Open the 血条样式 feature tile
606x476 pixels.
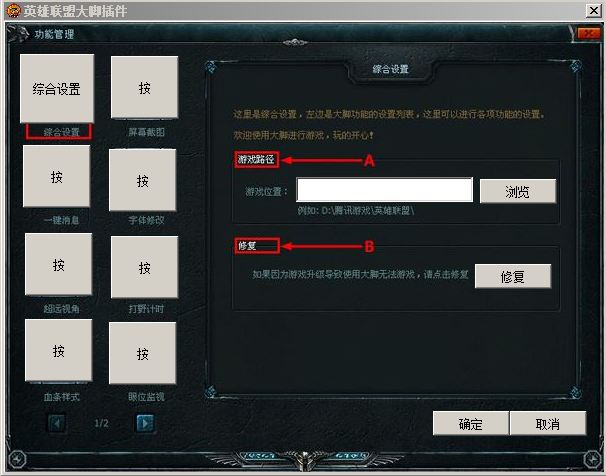click(58, 350)
